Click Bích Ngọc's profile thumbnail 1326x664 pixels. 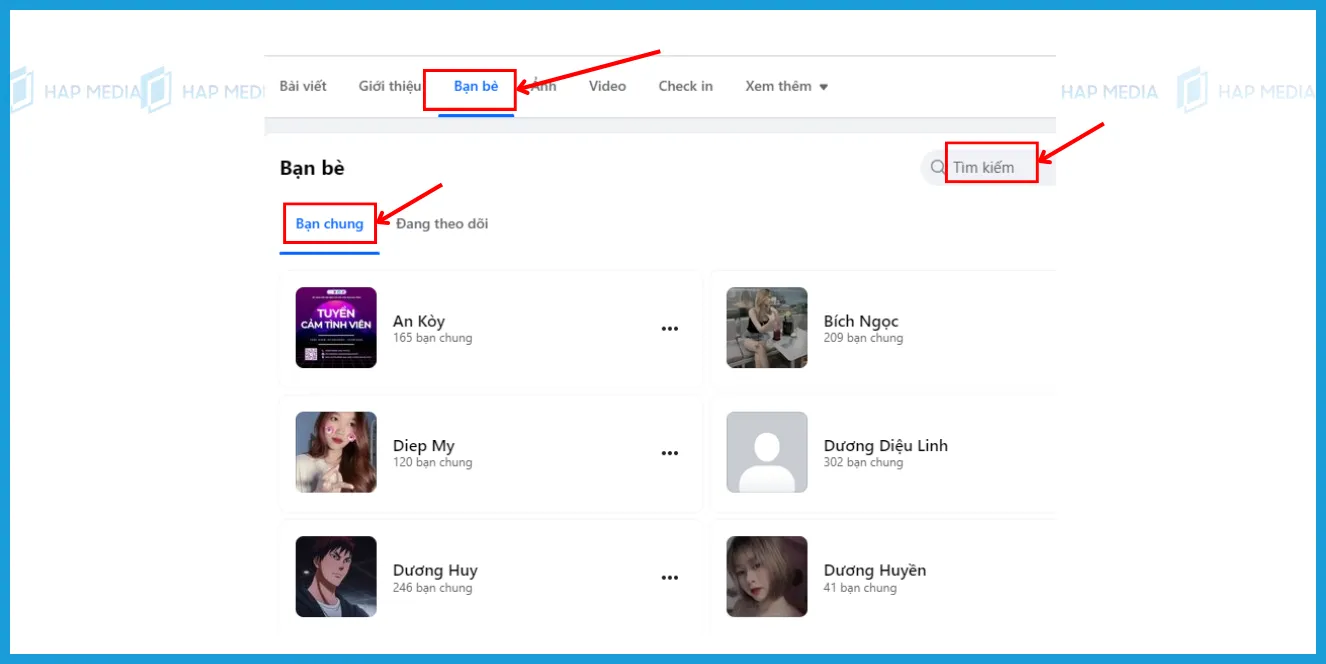point(766,328)
